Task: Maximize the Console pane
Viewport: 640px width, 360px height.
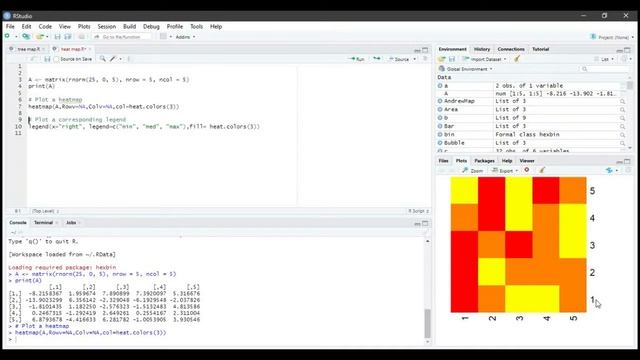Action: point(425,223)
